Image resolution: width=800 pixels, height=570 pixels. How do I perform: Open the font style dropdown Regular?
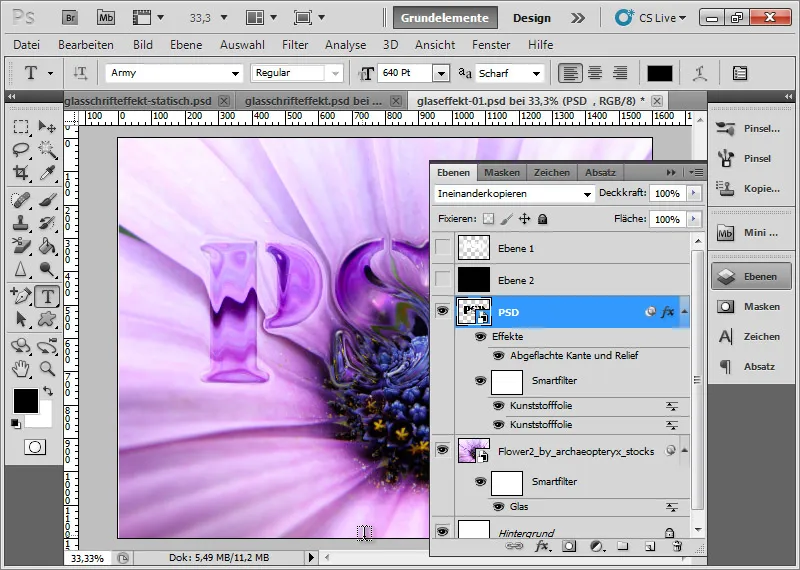click(x=335, y=73)
